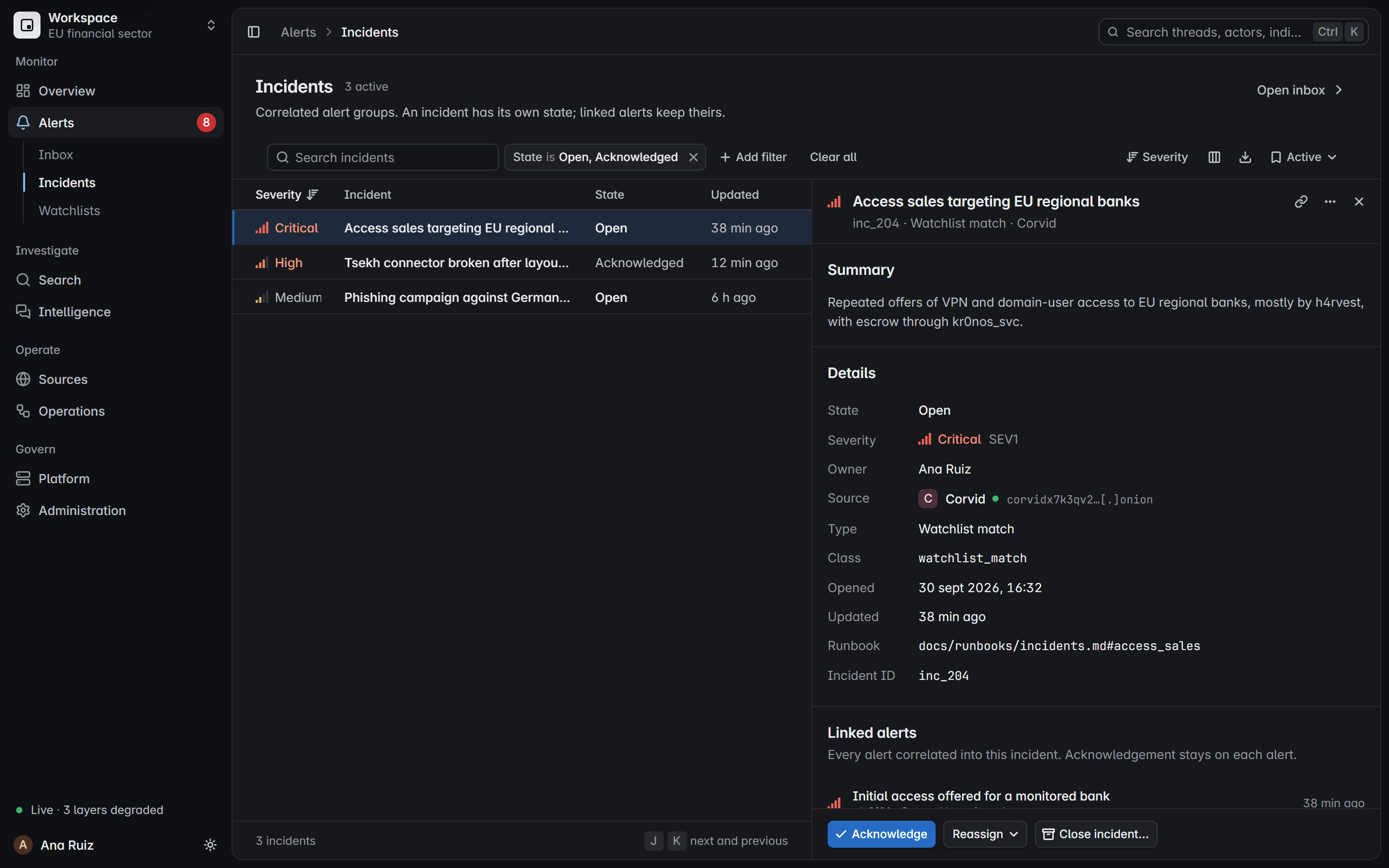Focus the Search incidents field
The height and width of the screenshot is (868, 1389).
pyautogui.click(x=382, y=157)
